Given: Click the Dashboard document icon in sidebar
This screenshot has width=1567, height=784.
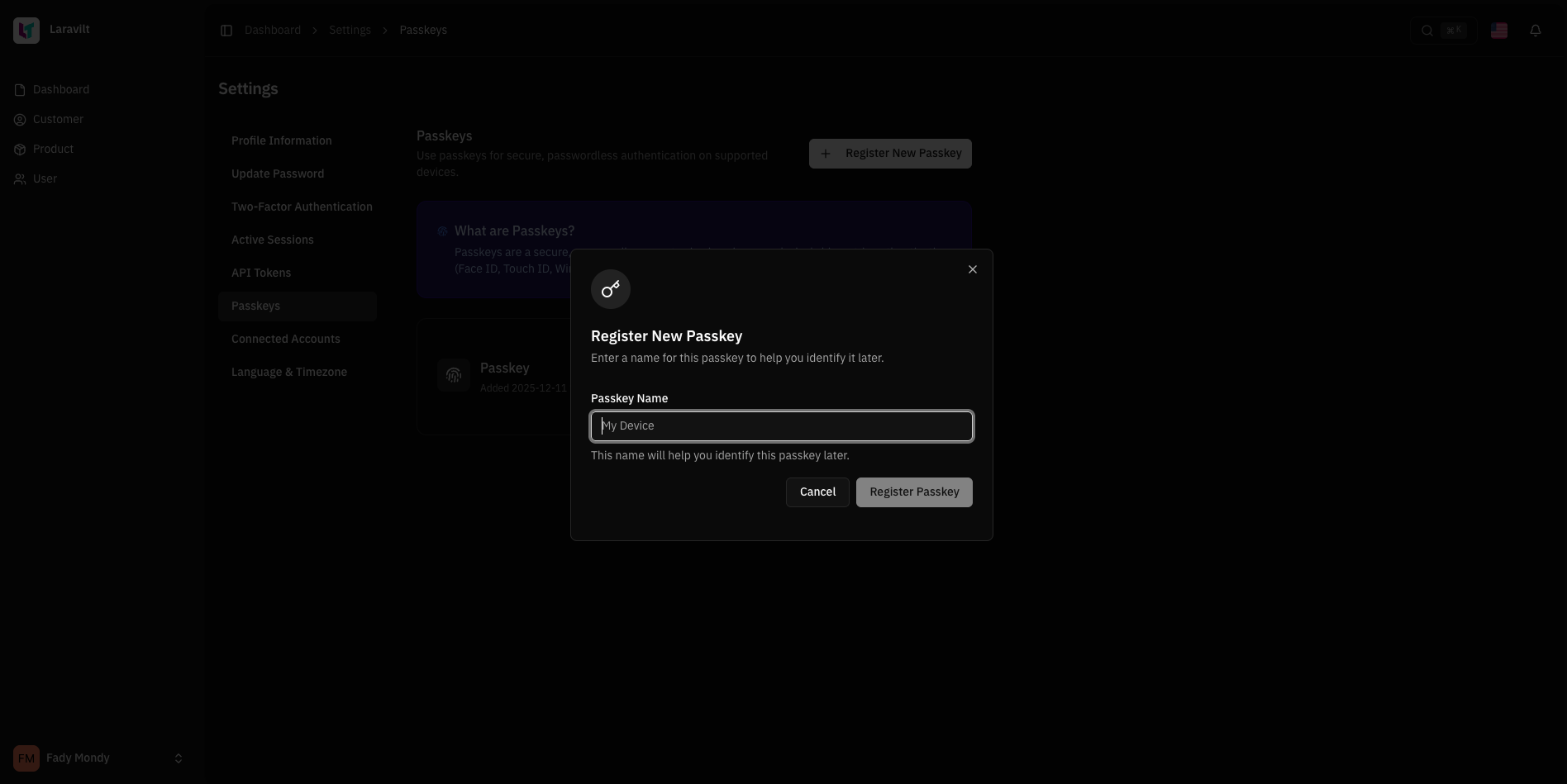Looking at the screenshot, I should pyautogui.click(x=19, y=89).
